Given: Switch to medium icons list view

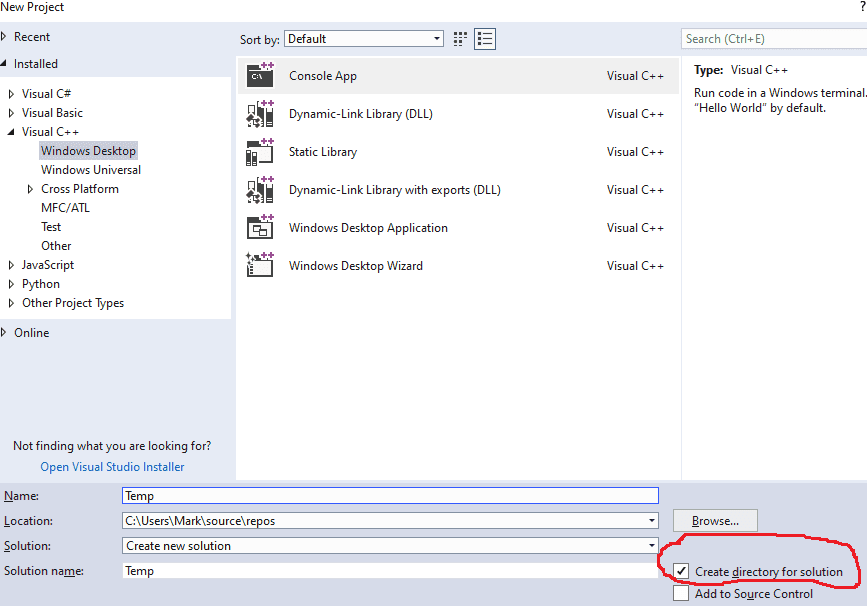Looking at the screenshot, I should coord(485,39).
